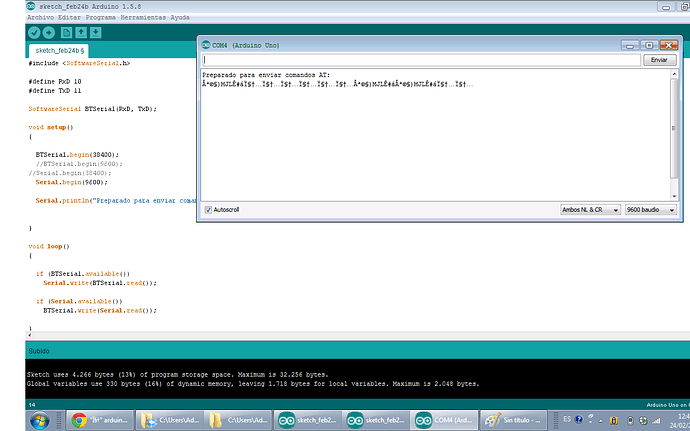
Task: Click the line number 14 in status bar
Action: point(32,405)
